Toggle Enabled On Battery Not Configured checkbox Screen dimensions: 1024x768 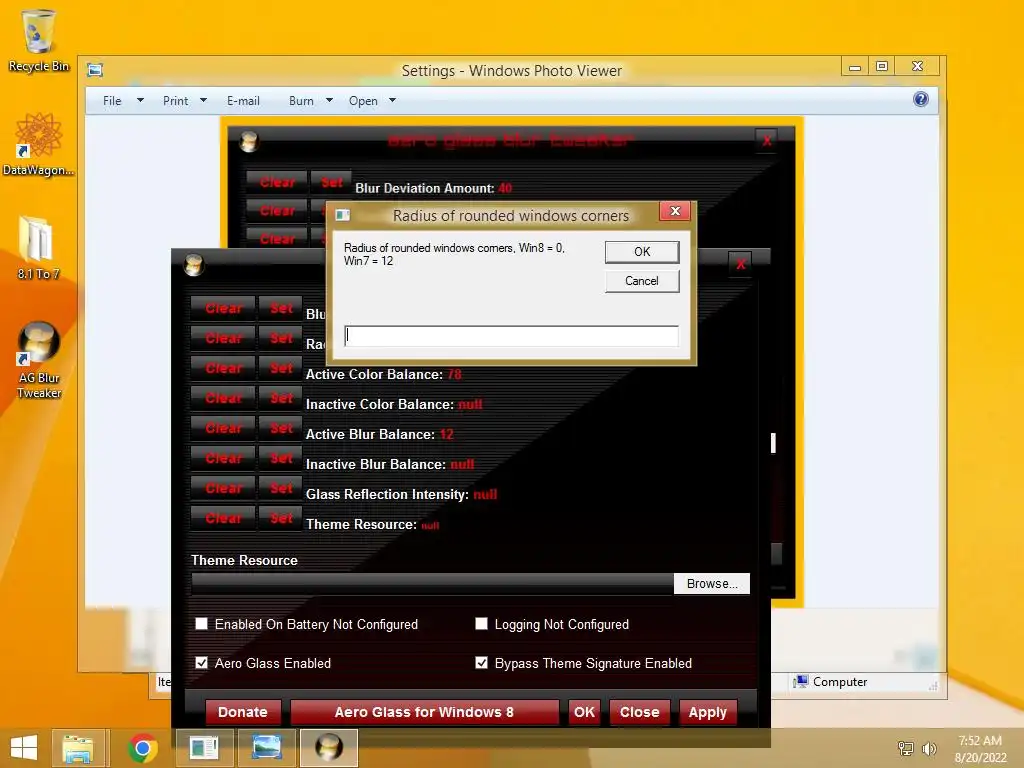point(202,624)
